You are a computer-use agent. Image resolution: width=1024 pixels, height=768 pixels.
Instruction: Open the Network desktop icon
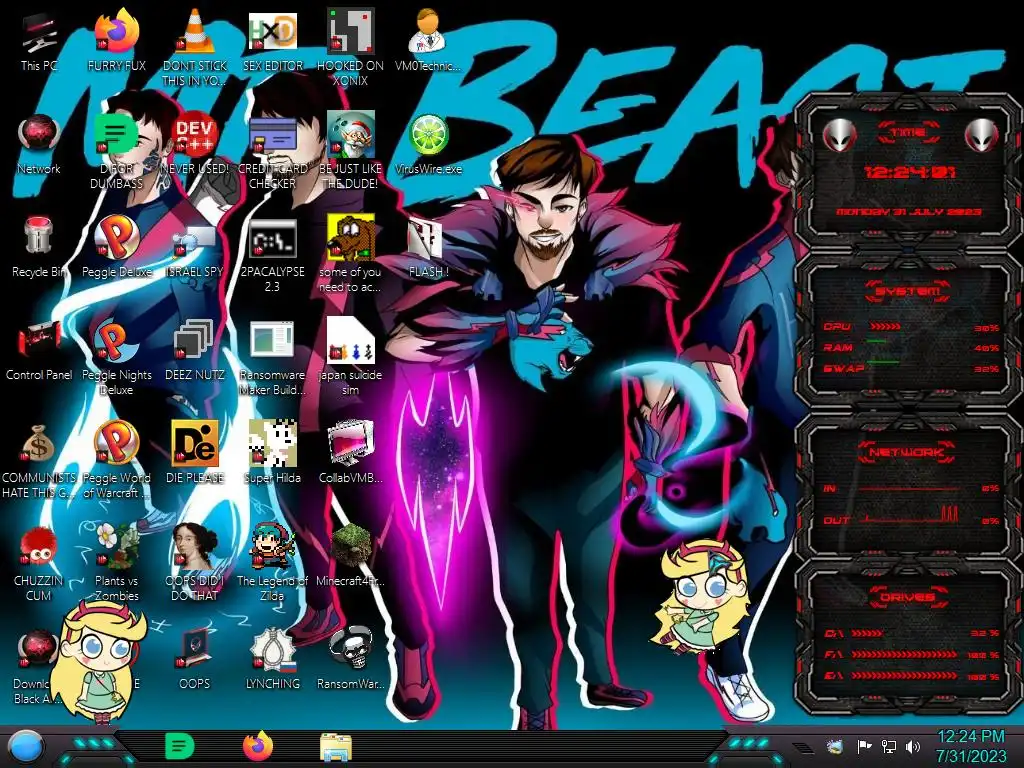coord(39,142)
